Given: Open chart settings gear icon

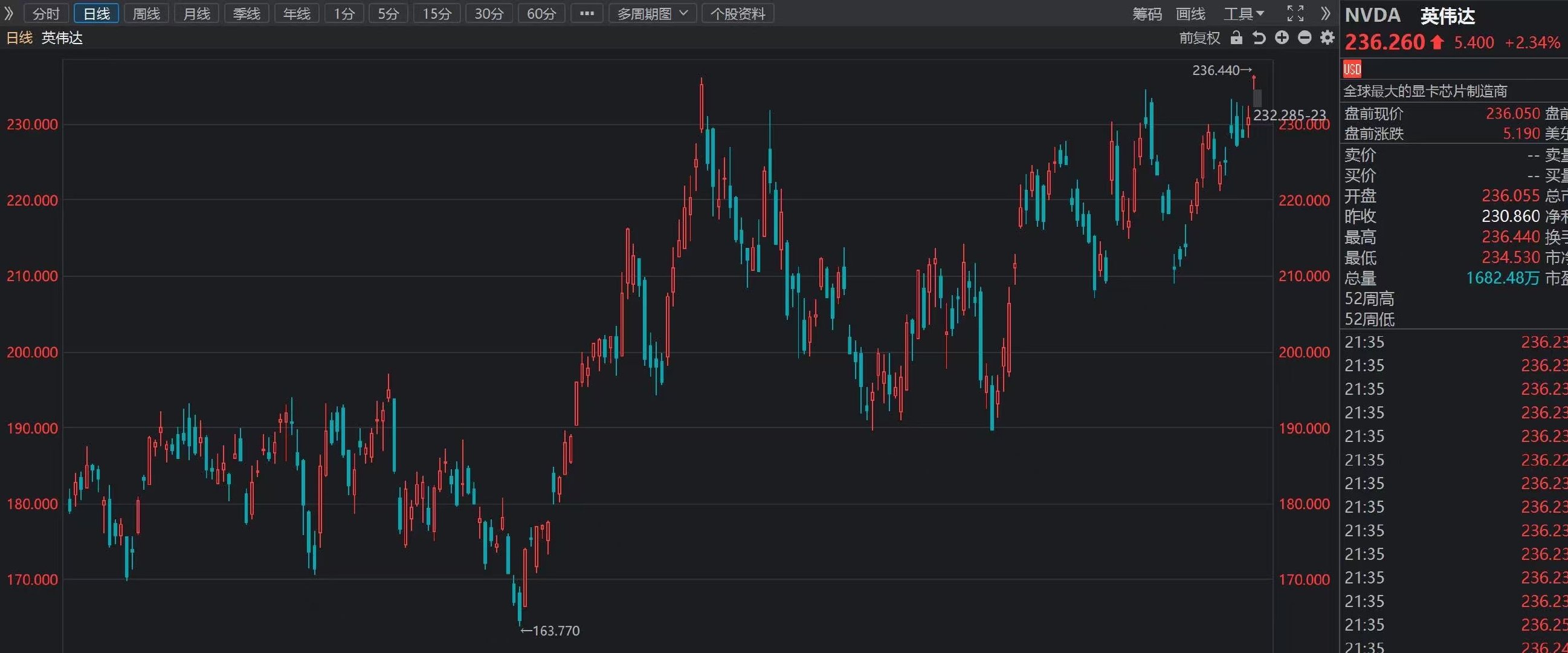Looking at the screenshot, I should [1327, 37].
